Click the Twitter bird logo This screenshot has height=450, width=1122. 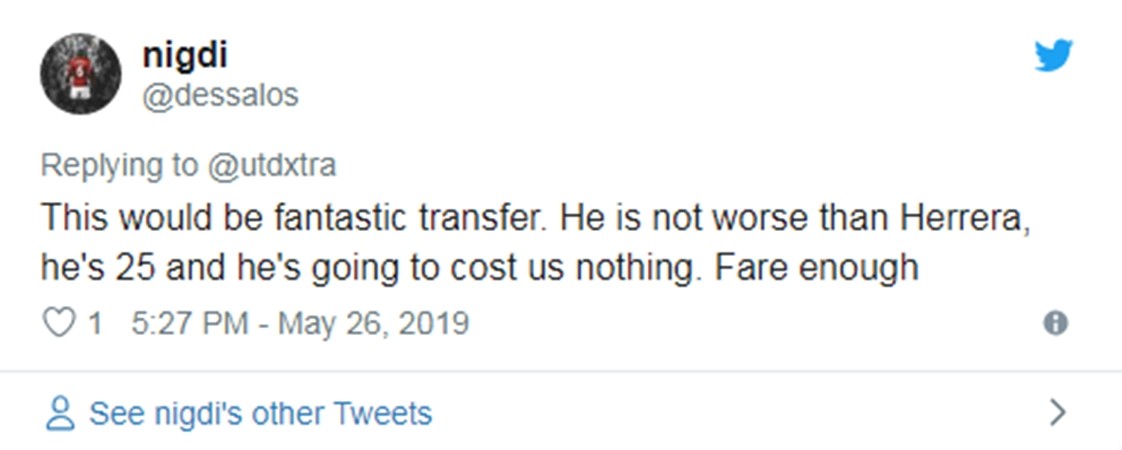click(1053, 56)
